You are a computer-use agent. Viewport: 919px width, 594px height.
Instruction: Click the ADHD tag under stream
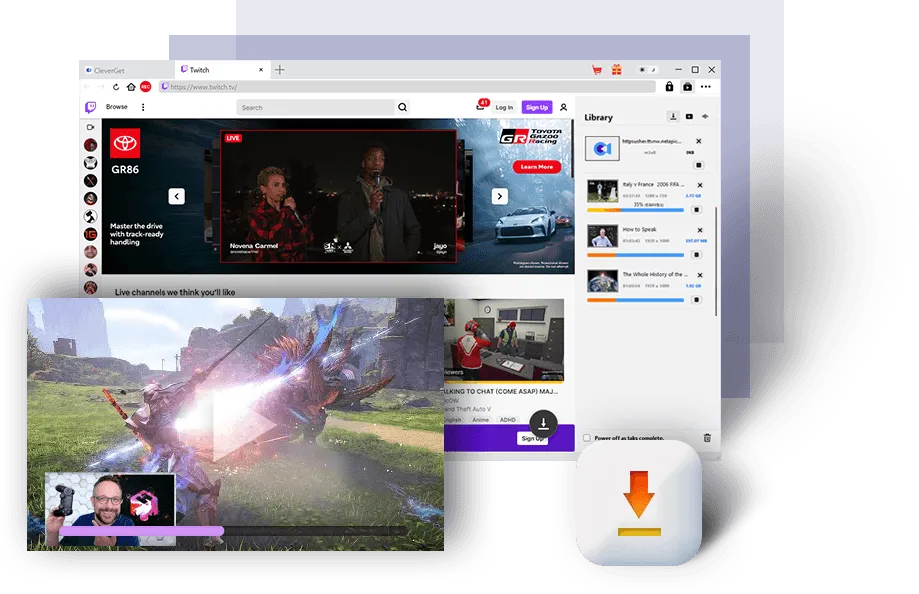(x=508, y=420)
